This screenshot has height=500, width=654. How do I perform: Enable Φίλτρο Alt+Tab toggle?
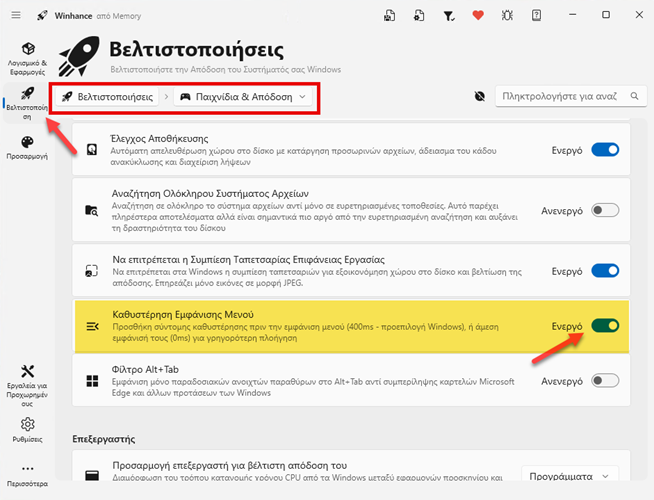point(605,381)
